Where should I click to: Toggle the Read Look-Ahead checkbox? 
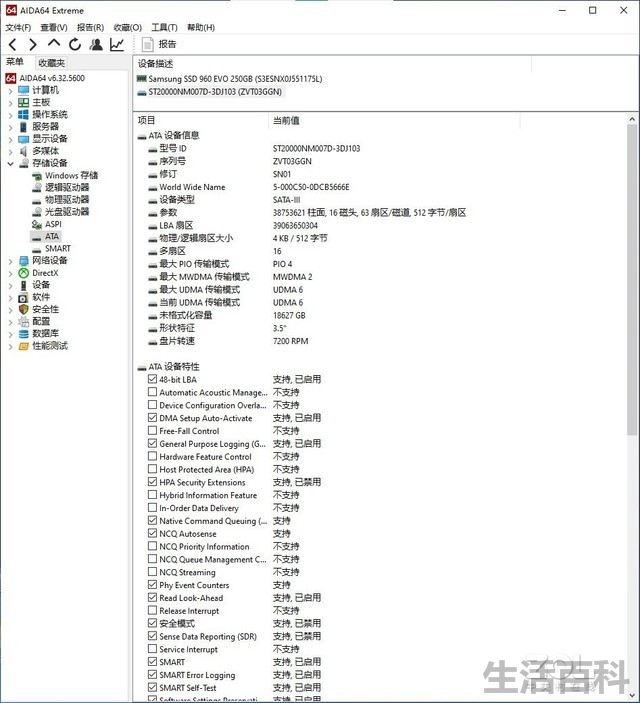(152, 598)
